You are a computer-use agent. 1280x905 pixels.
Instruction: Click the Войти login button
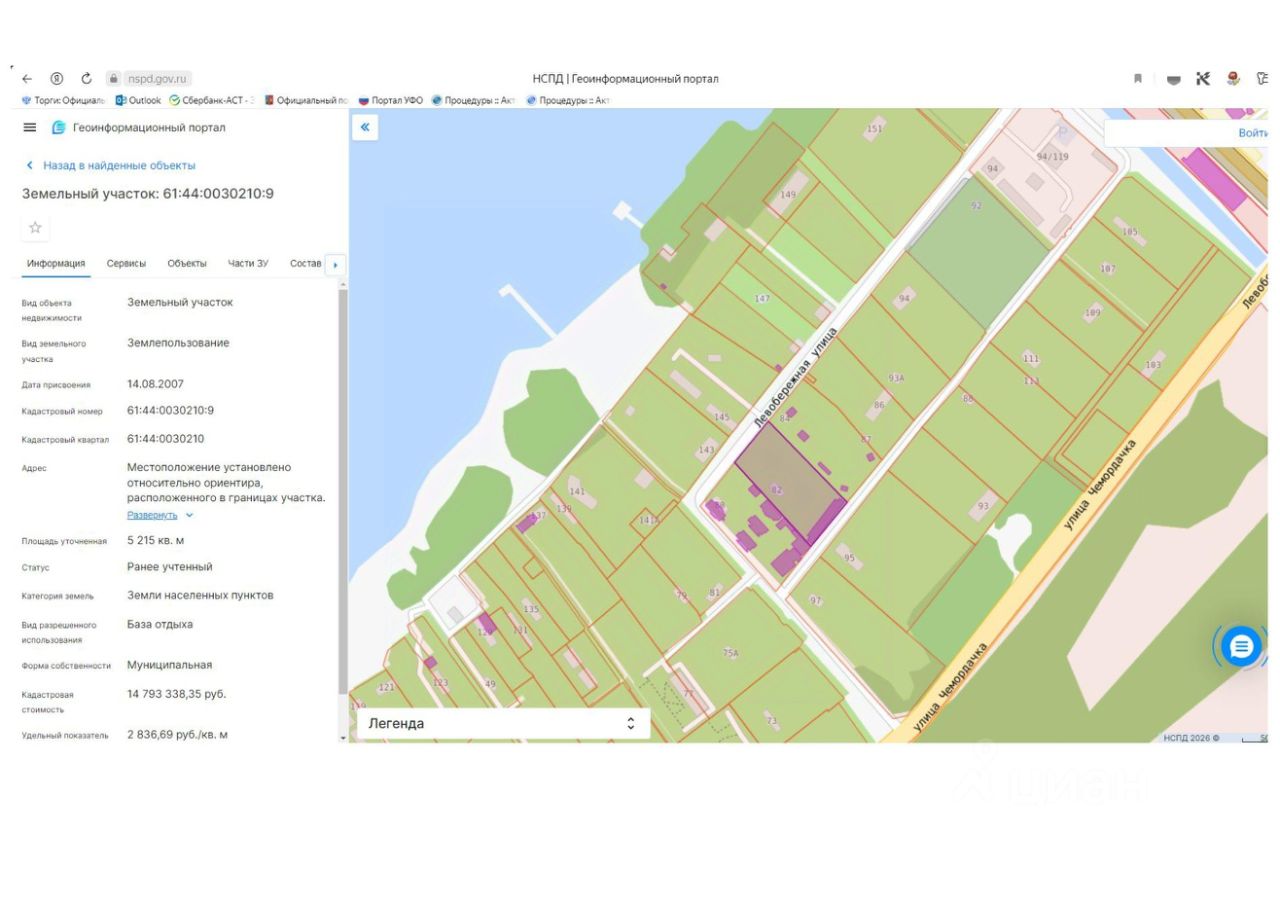pos(1252,133)
